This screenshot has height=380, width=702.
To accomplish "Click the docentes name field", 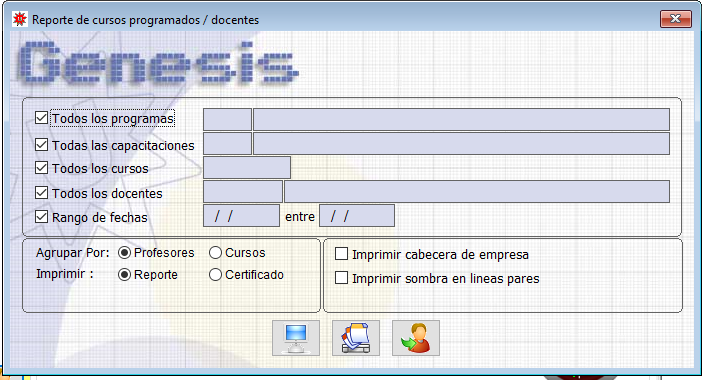I will point(477,192).
